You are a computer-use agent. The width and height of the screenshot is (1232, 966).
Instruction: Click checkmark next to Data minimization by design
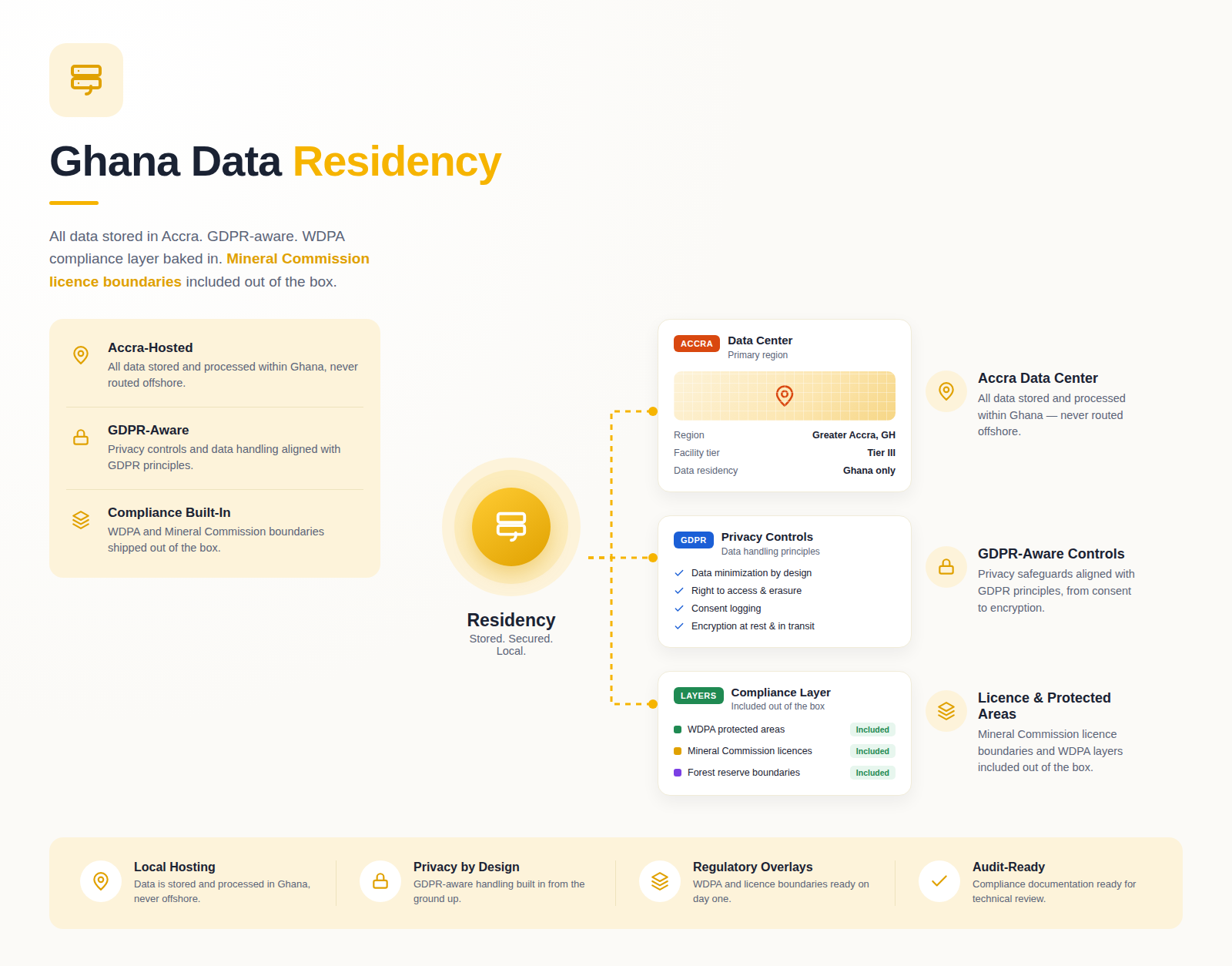(x=679, y=573)
